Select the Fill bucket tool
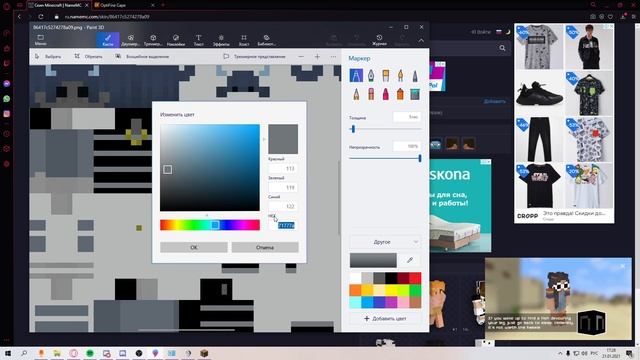Image resolution: width=640 pixels, height=360 pixels. point(415,94)
